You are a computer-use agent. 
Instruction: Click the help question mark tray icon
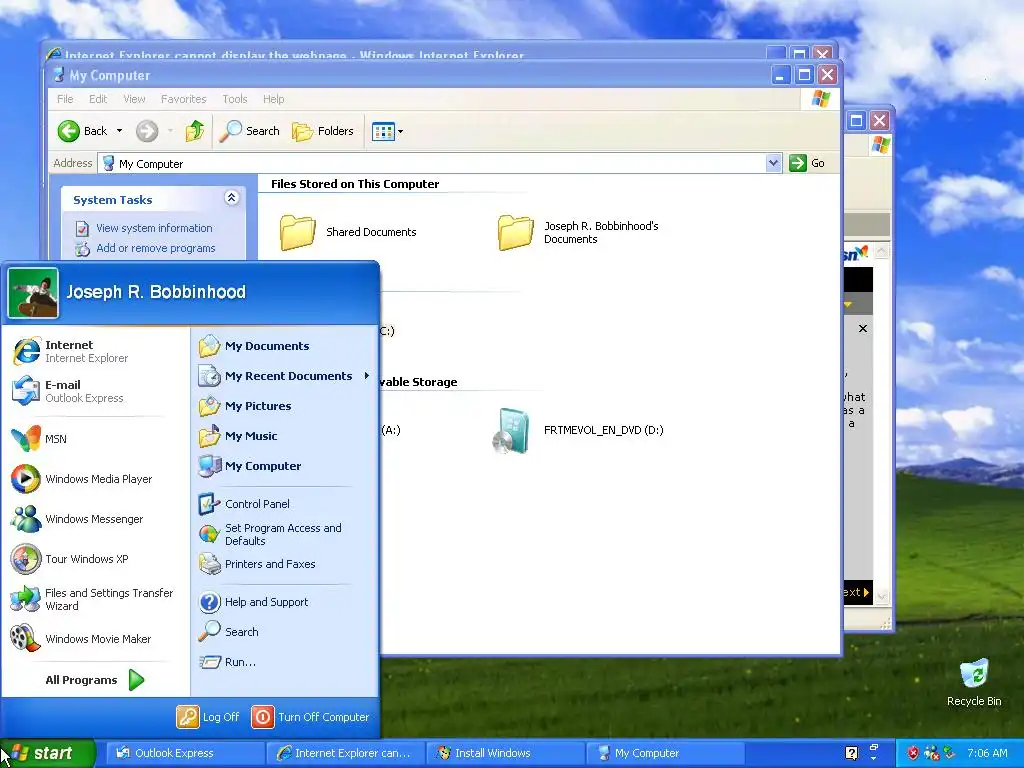coord(852,753)
